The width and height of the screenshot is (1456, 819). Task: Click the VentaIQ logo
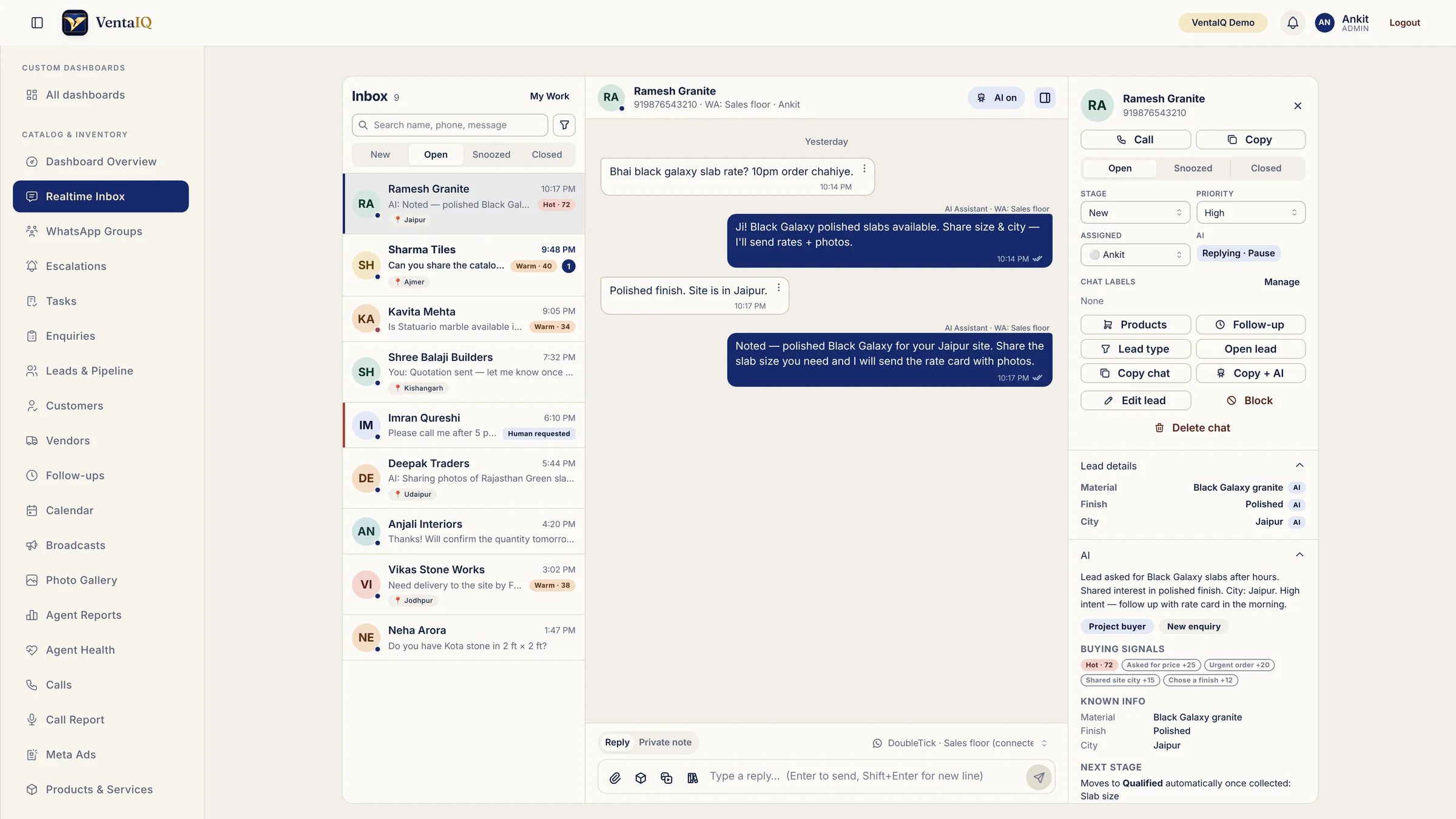(x=107, y=22)
